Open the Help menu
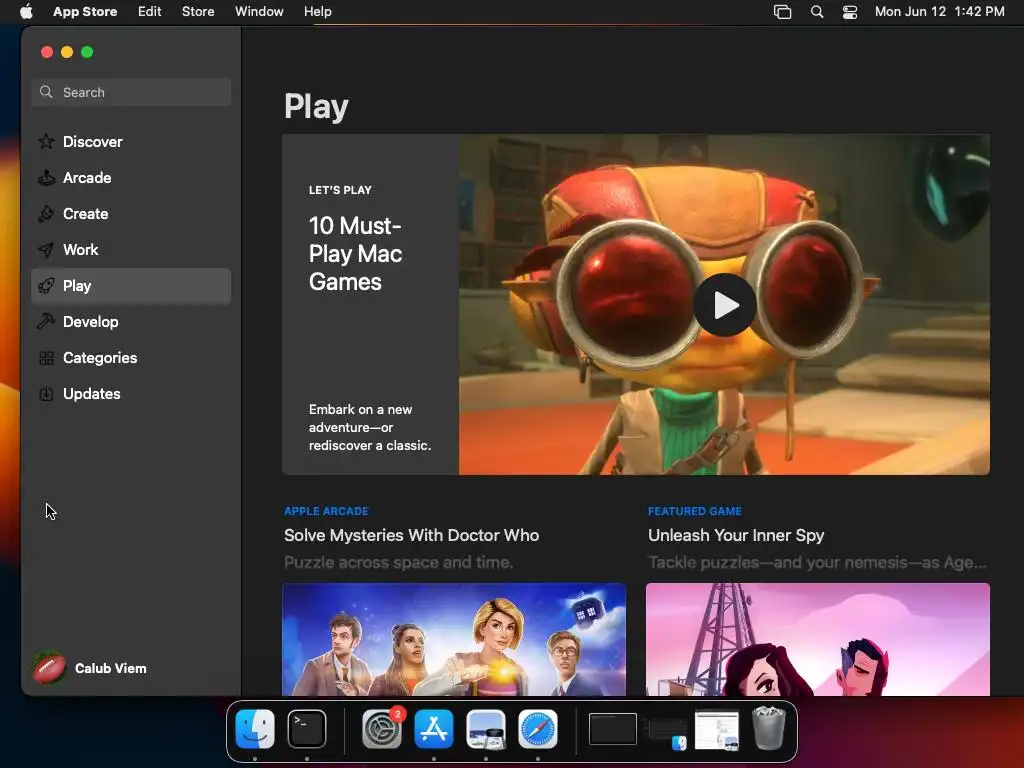Image resolution: width=1024 pixels, height=768 pixels. (x=317, y=12)
